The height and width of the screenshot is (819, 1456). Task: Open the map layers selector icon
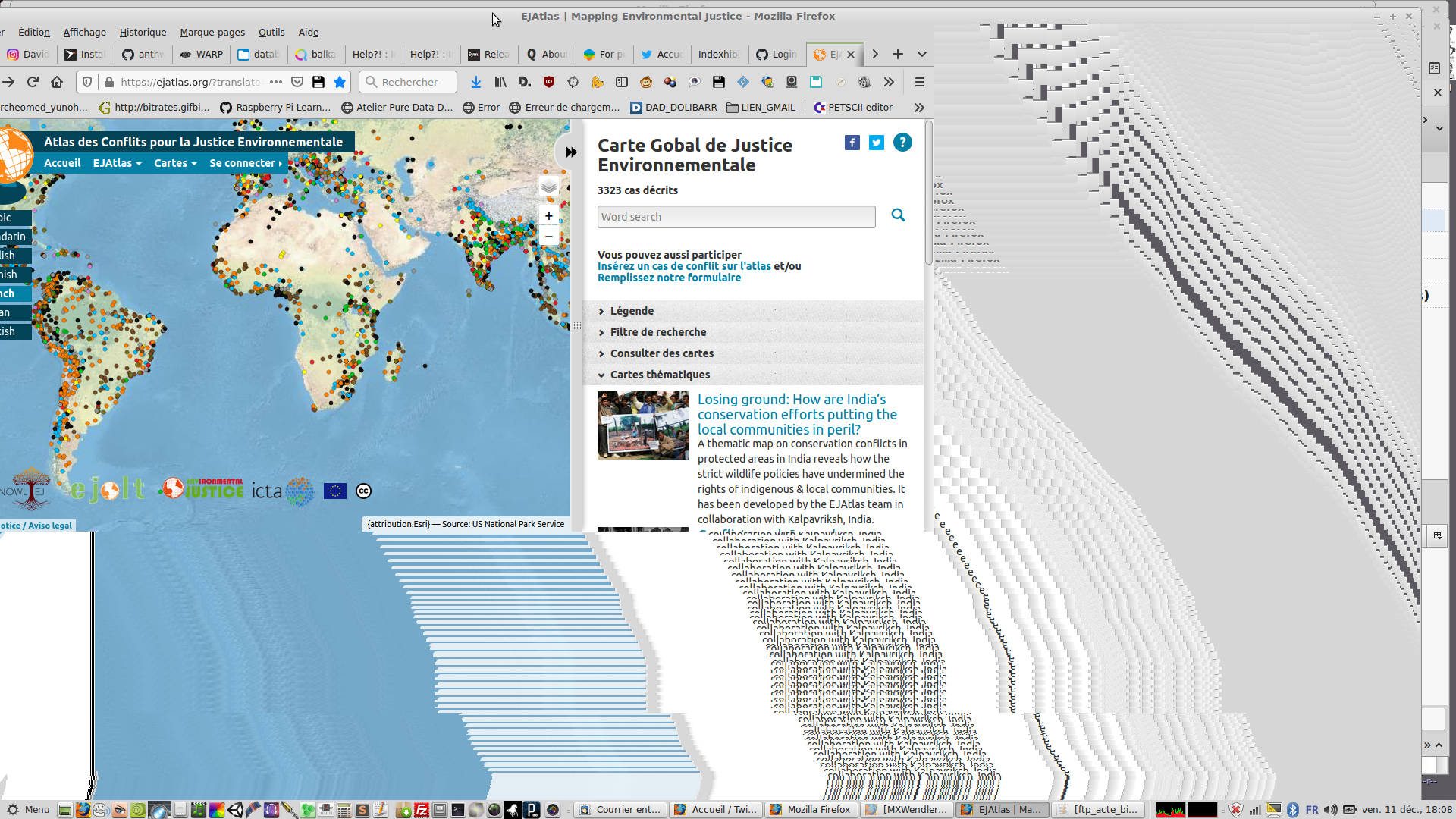tap(549, 187)
